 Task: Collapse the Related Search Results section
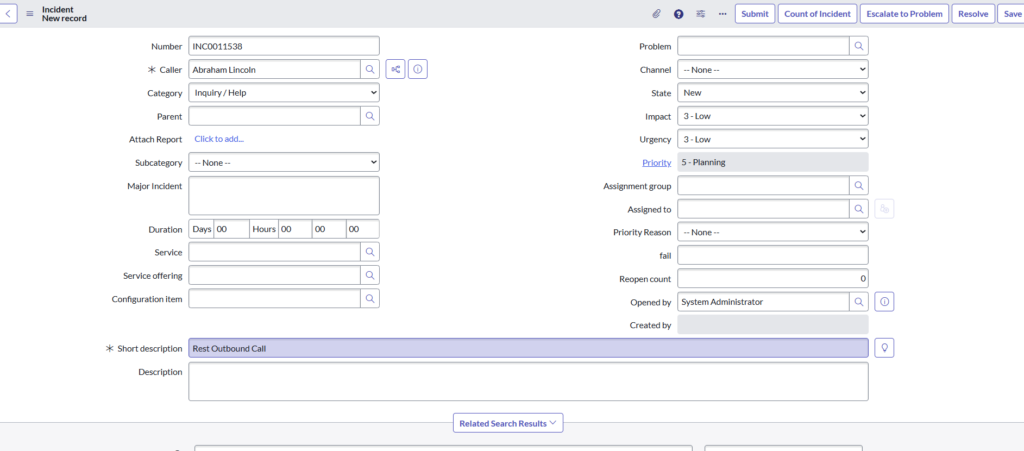coord(508,423)
